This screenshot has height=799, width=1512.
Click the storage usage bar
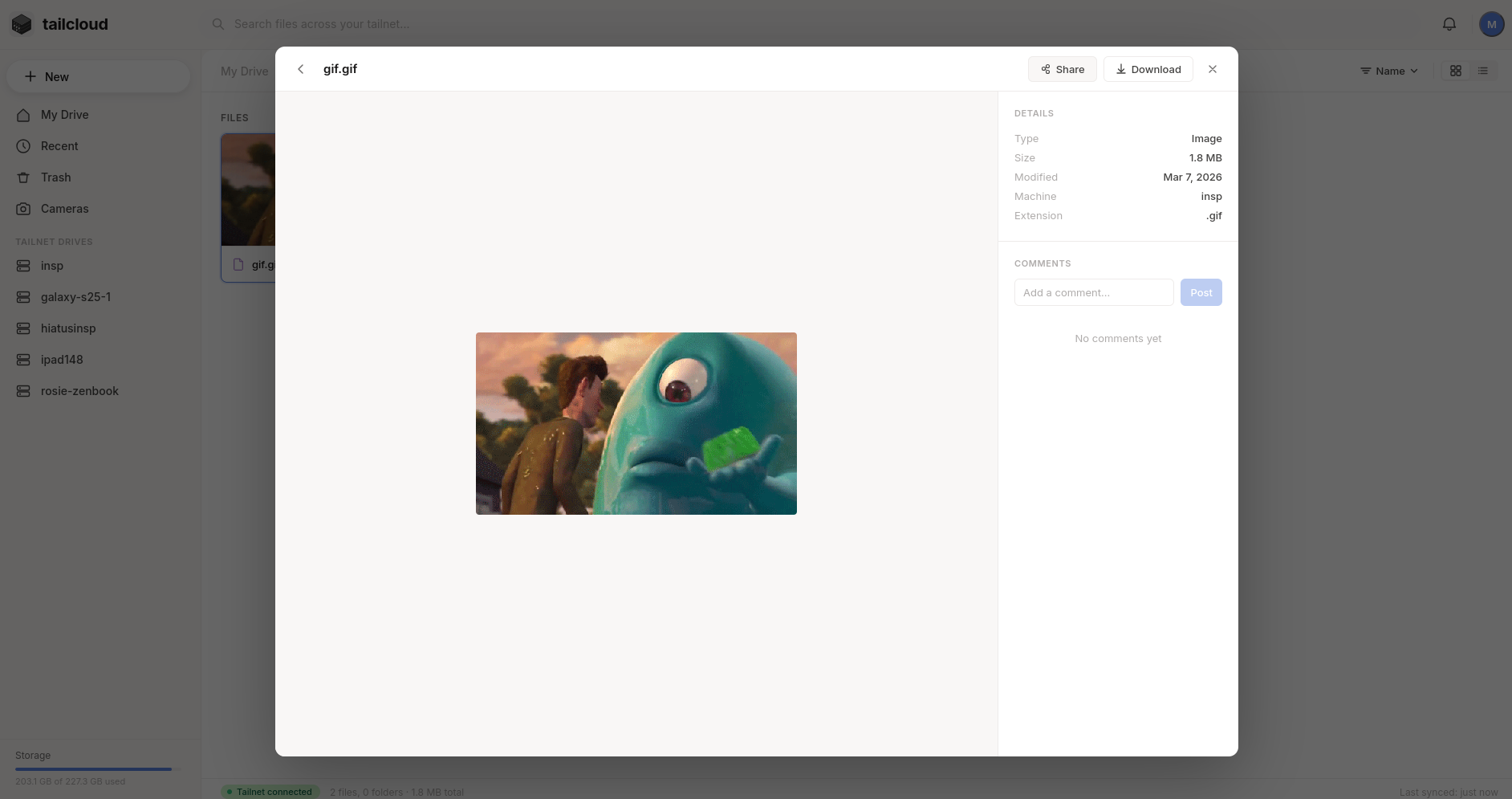point(96,769)
